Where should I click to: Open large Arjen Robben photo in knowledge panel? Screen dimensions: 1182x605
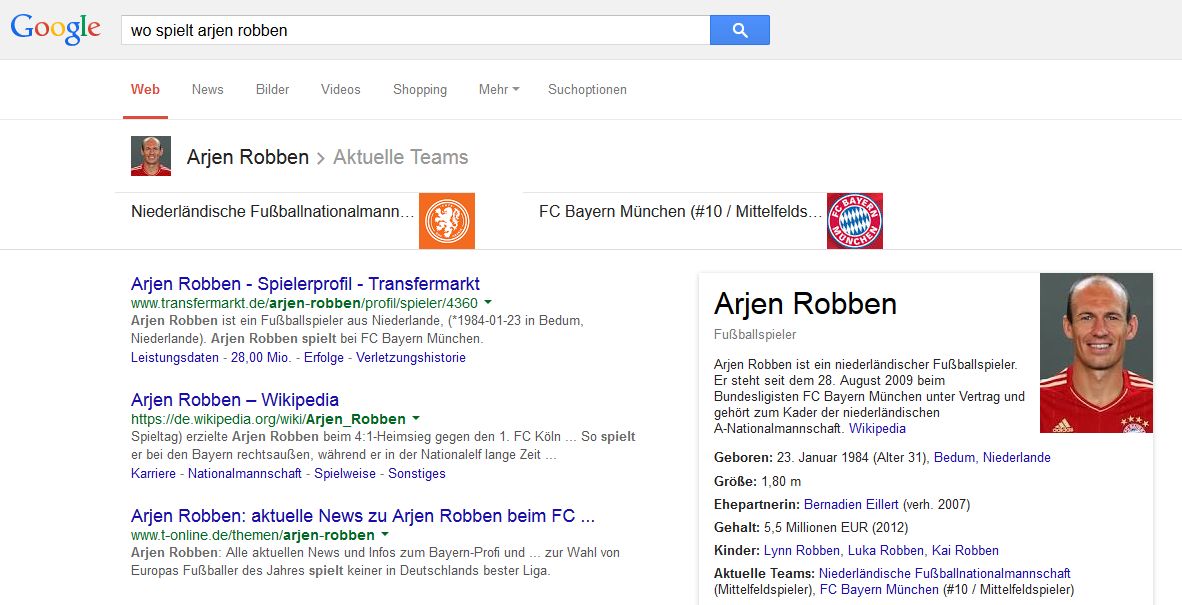(1096, 353)
